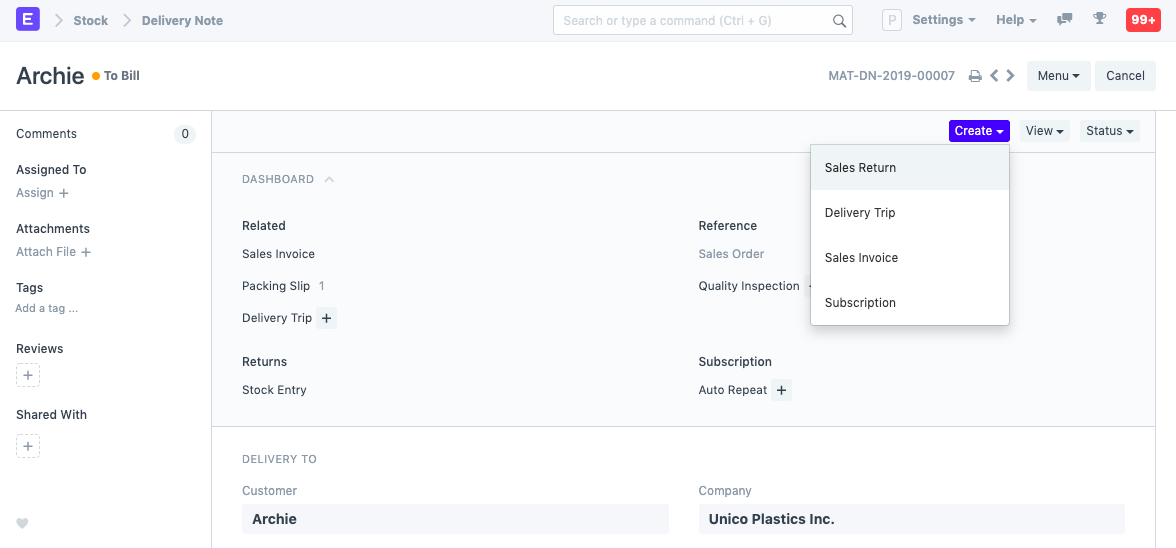Screen dimensions: 1176x548
Task: Open the Packing Slip link
Action: tap(276, 286)
